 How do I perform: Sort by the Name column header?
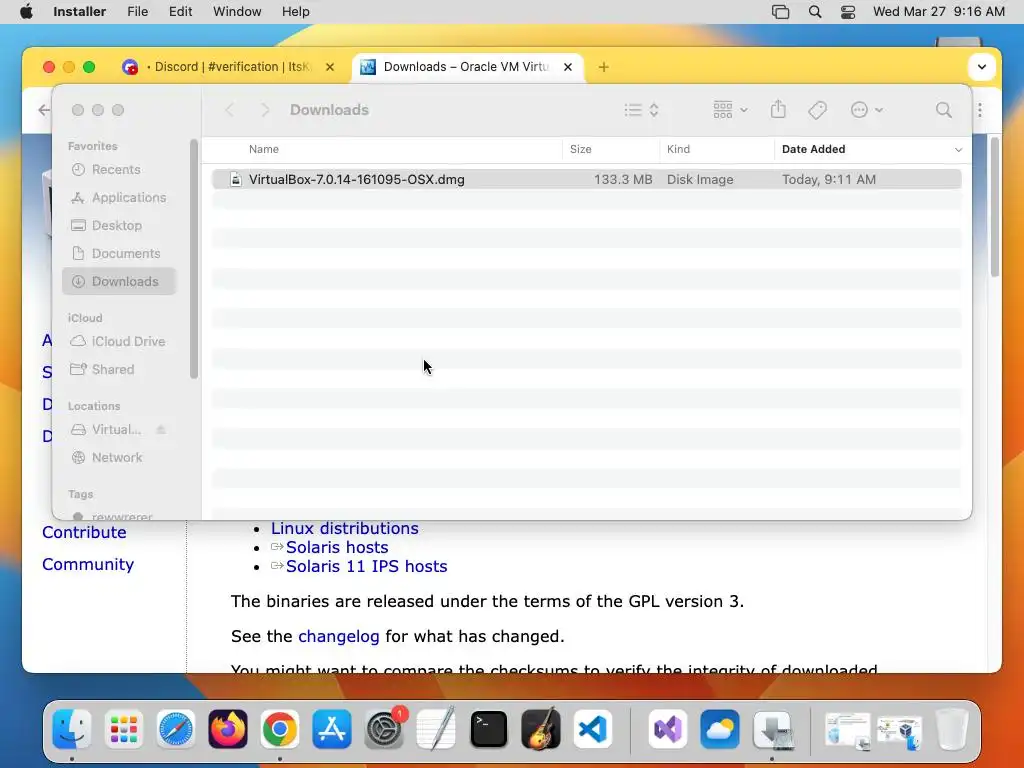pyautogui.click(x=264, y=149)
